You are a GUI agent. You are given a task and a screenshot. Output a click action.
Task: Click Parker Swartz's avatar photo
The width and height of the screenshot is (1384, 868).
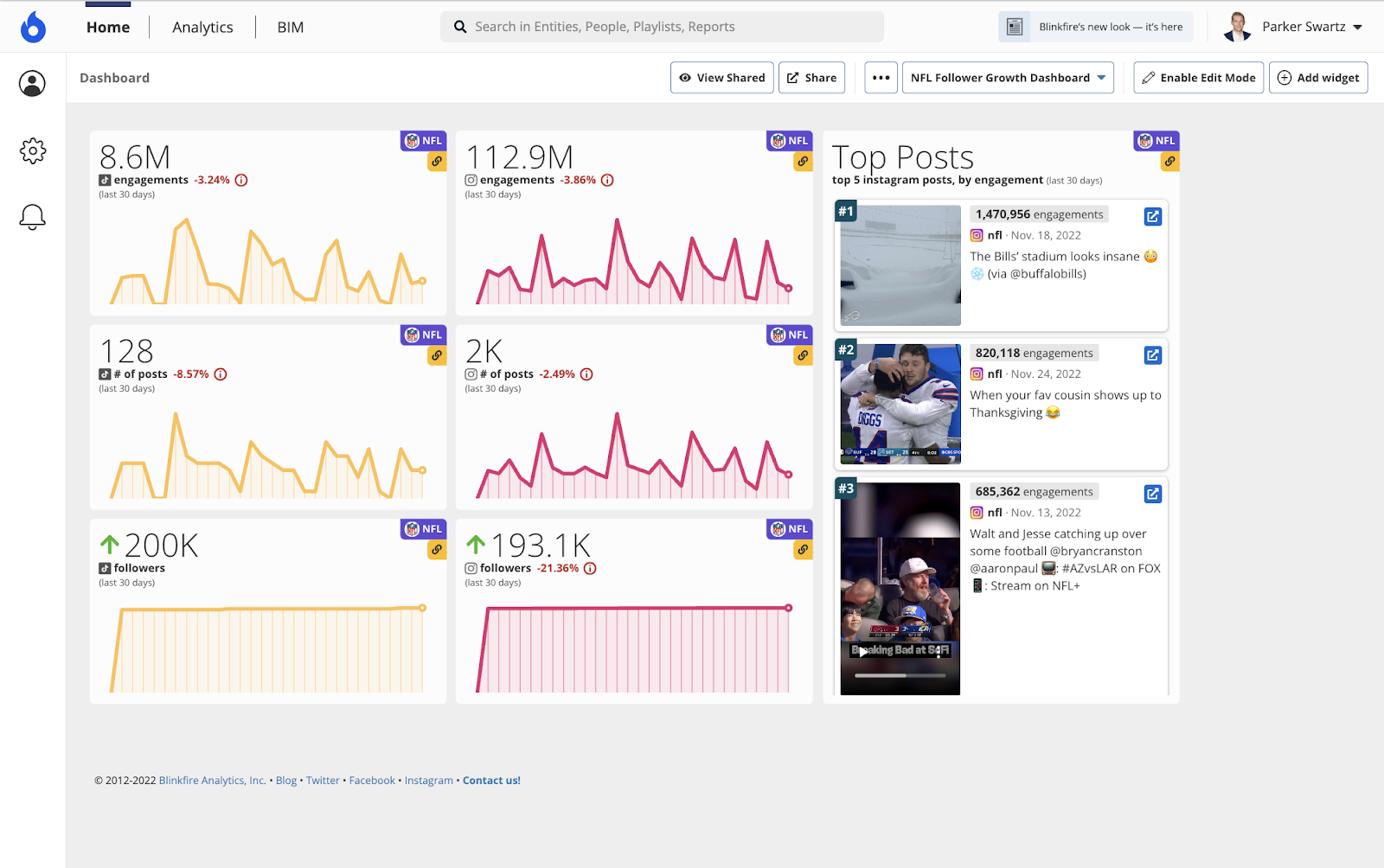1238,27
